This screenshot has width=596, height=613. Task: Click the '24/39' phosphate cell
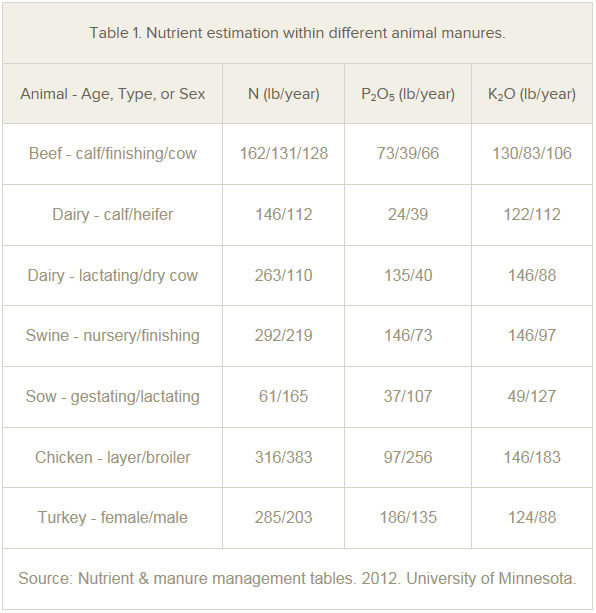pyautogui.click(x=408, y=214)
